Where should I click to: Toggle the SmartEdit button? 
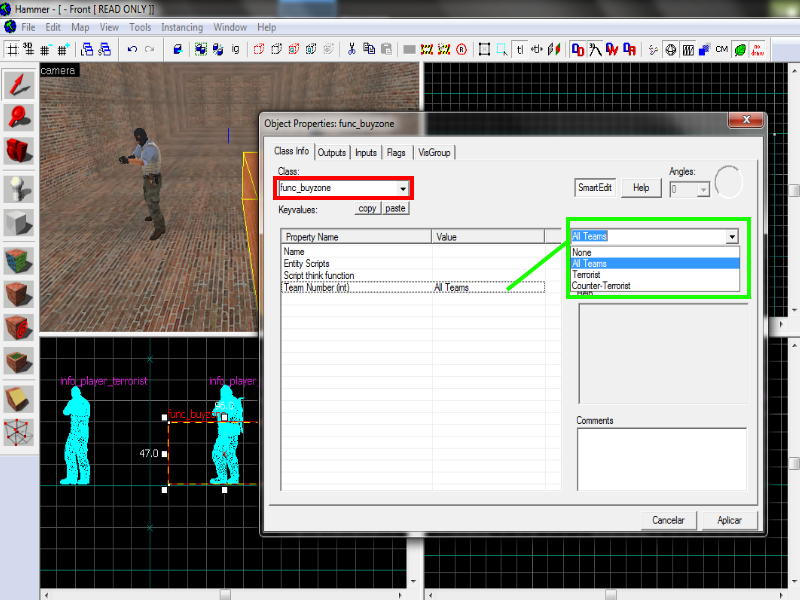(595, 188)
